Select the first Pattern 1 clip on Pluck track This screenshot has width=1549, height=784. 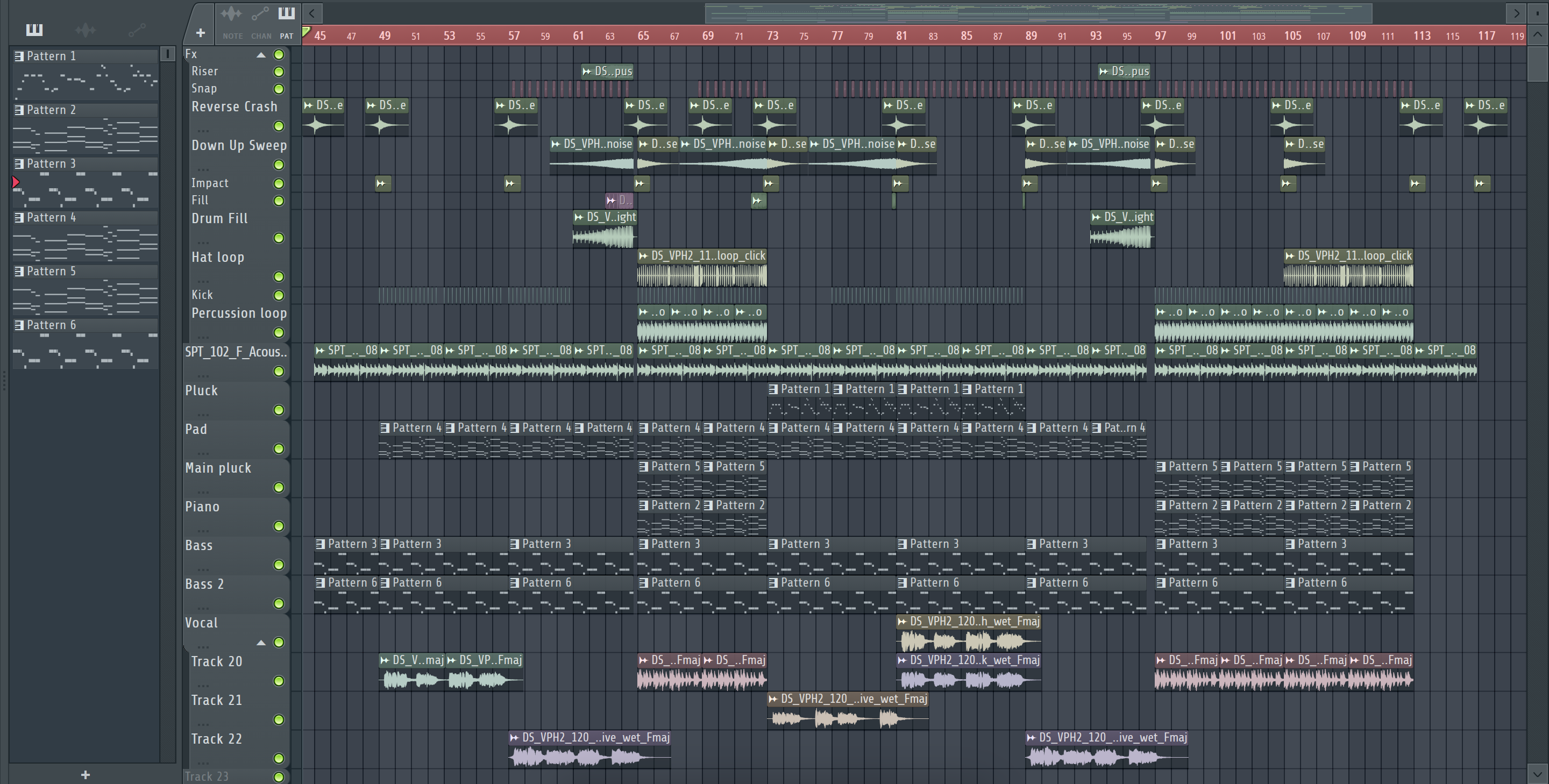tap(799, 401)
